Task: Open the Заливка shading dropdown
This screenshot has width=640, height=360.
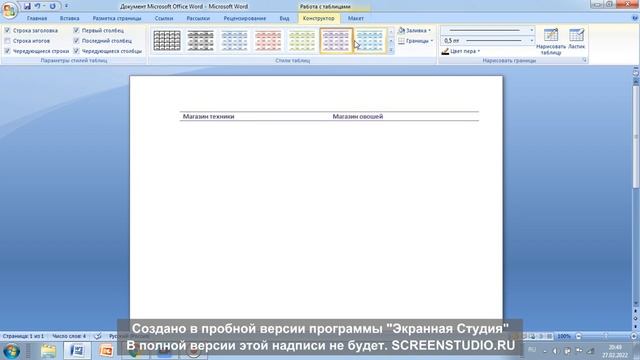Action: [414, 31]
